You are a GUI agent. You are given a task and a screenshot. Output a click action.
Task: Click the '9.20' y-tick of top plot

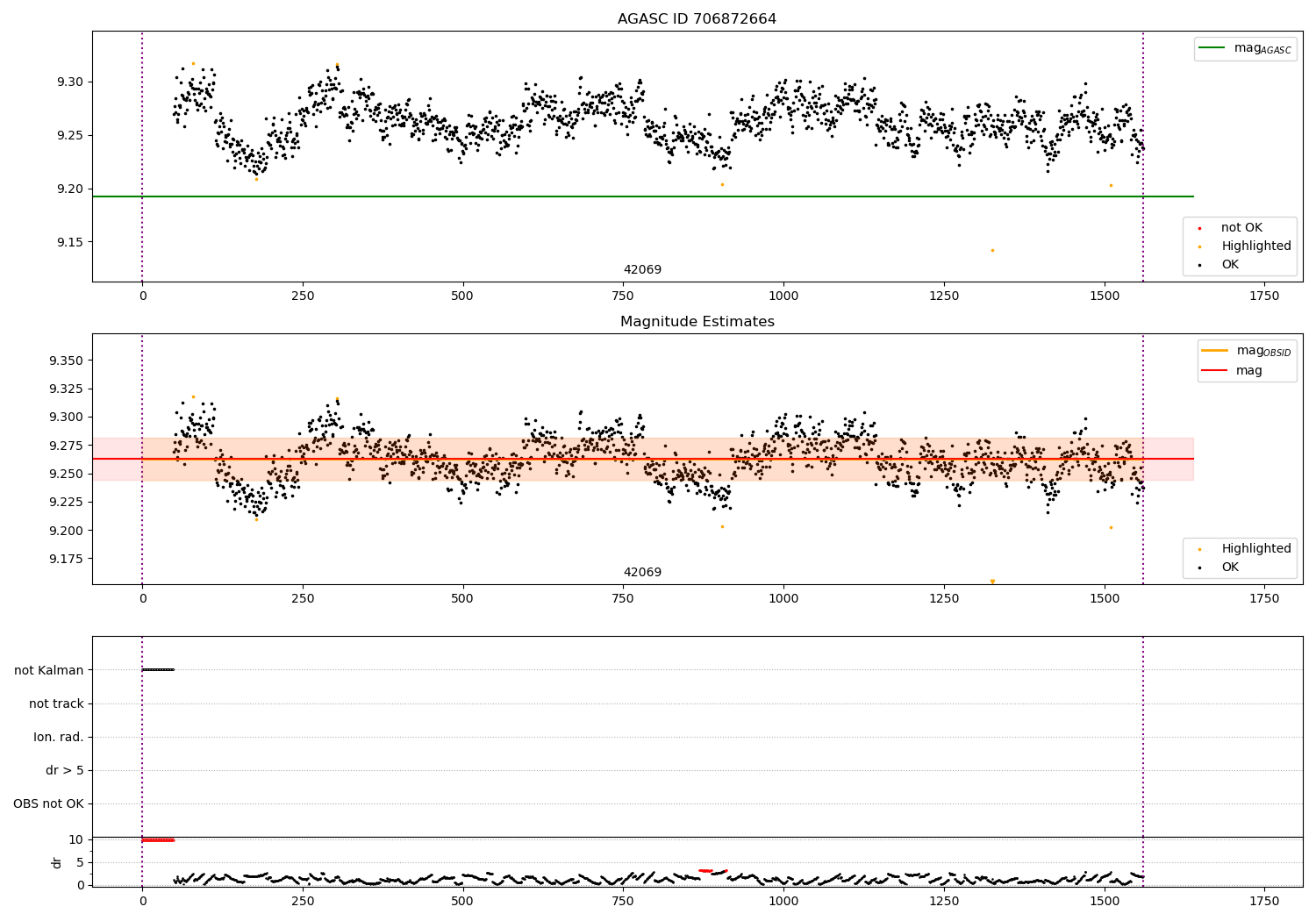click(71, 189)
